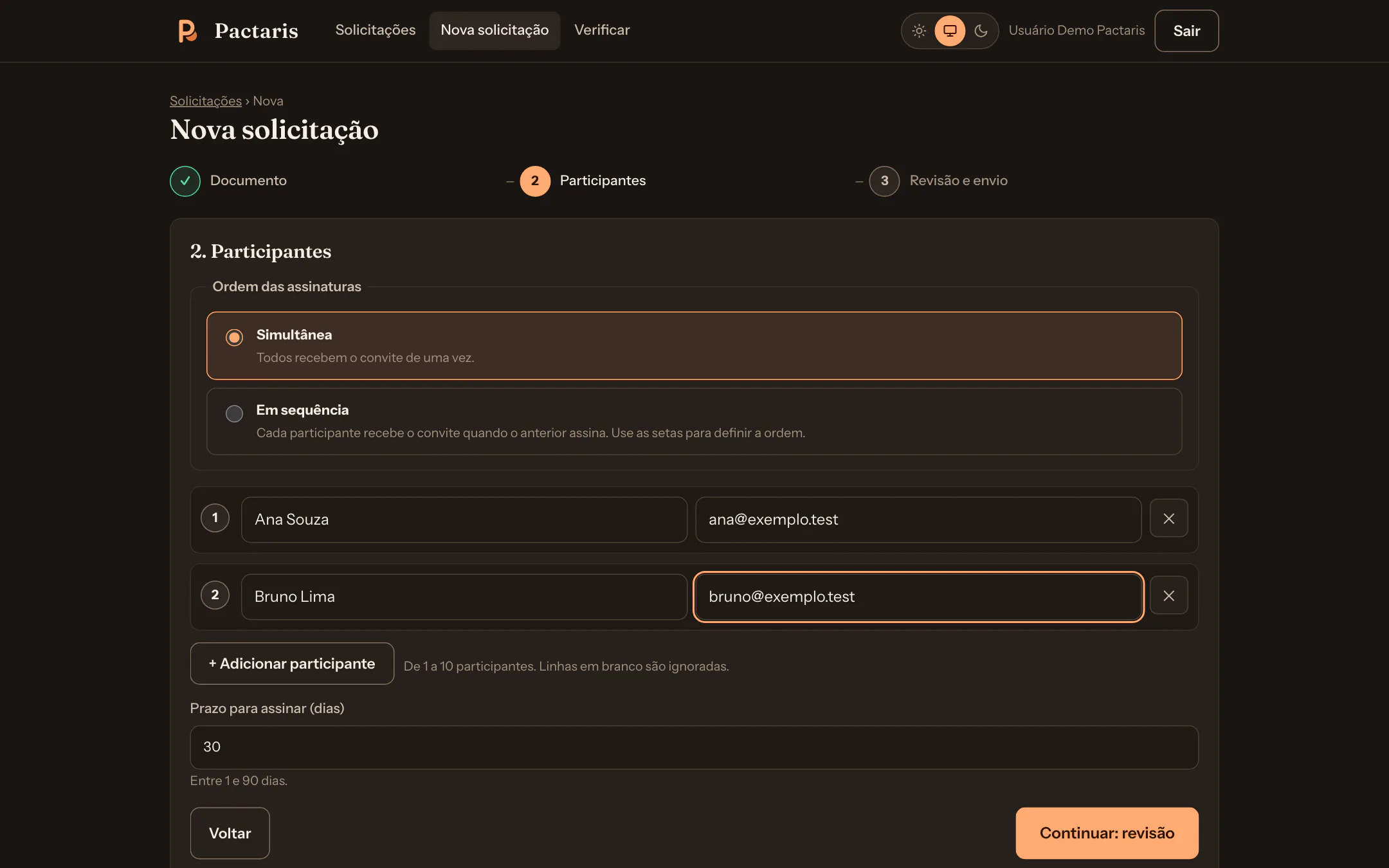Focus the ana@exemplo.test email field
This screenshot has height=868, width=1389.
tap(918, 520)
